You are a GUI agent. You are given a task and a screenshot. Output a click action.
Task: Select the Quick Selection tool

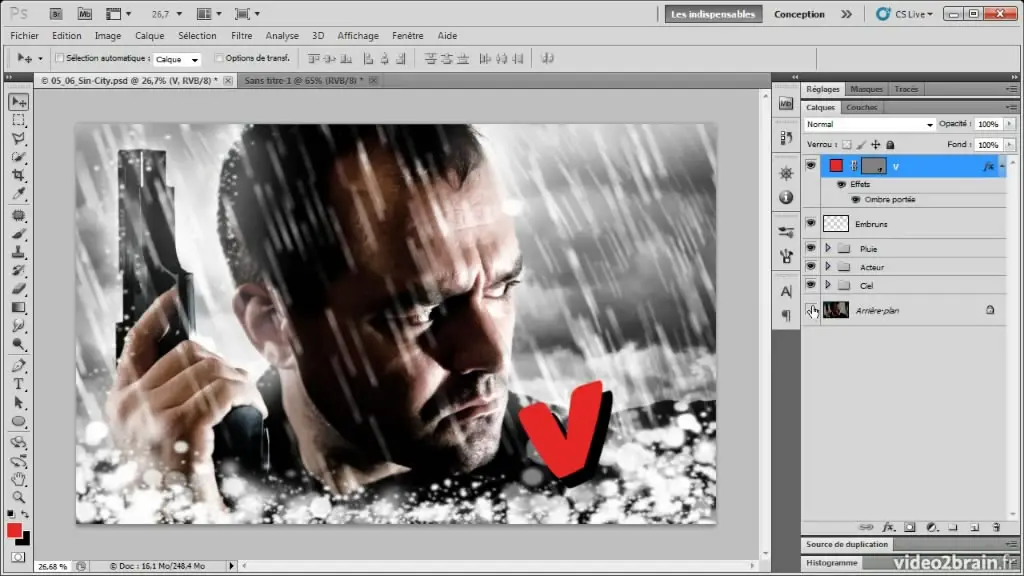pos(18,157)
